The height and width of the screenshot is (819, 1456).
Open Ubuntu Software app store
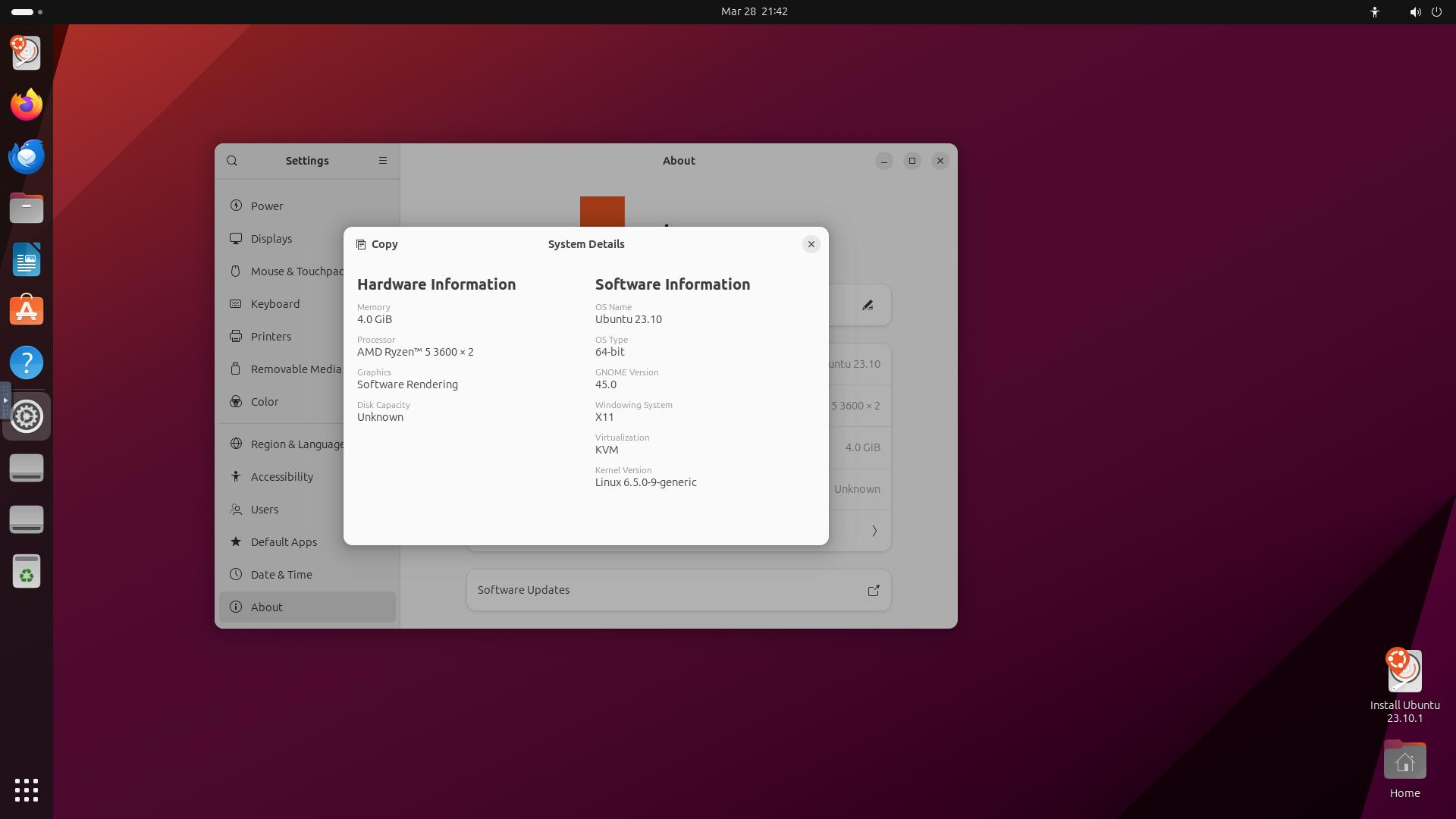(27, 311)
